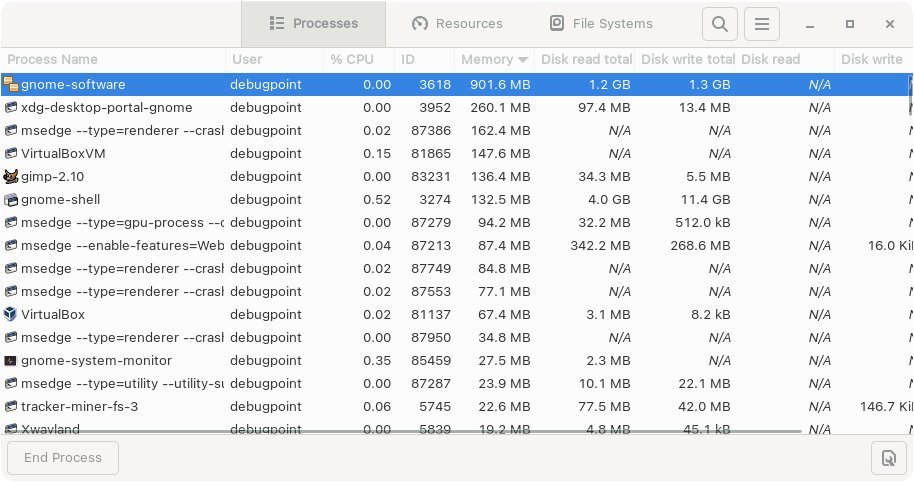Sort by % CPU column header
Viewport: 914px width, 482px height.
point(359,59)
